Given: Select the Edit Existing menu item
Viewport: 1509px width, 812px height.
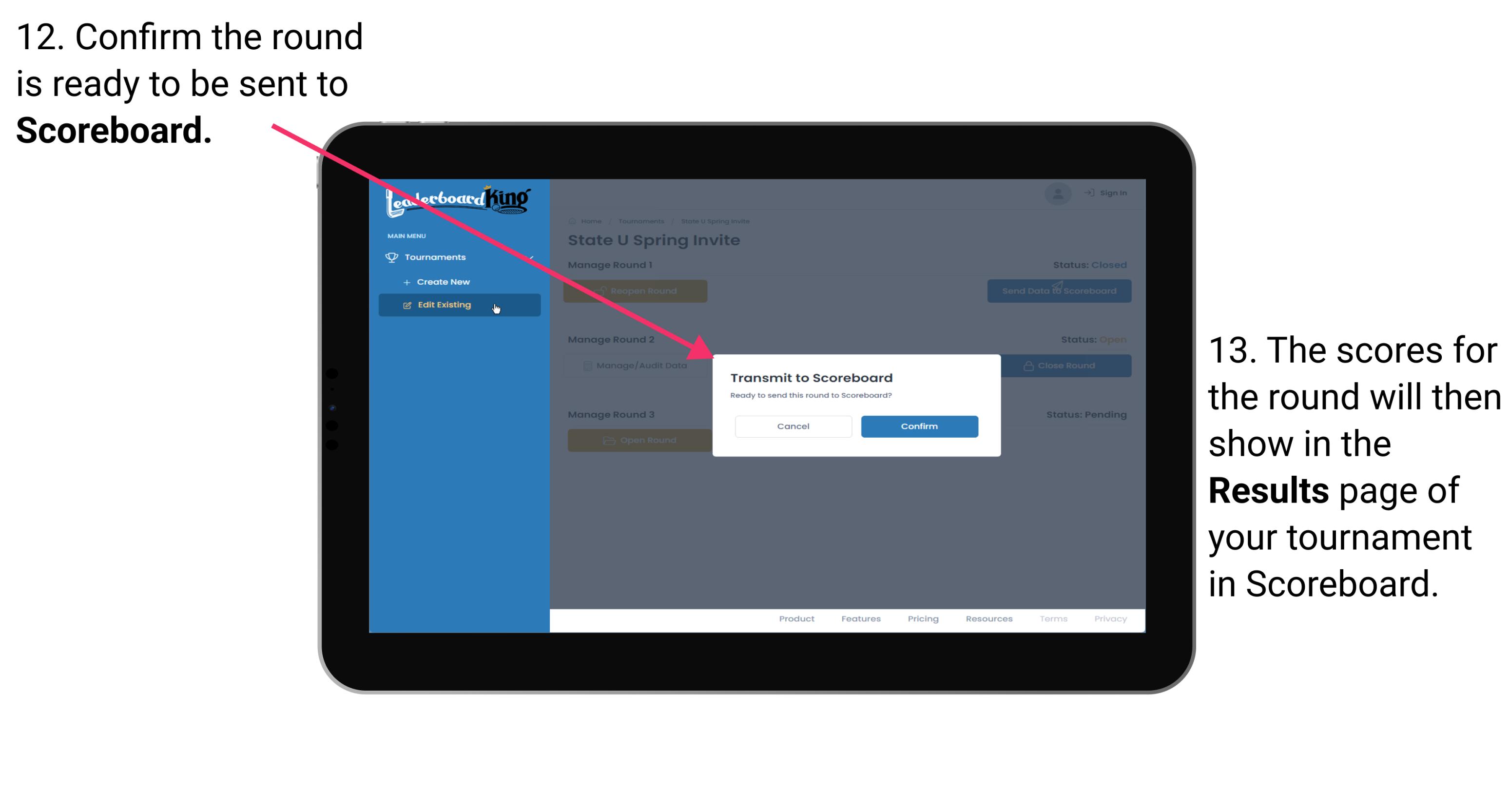Looking at the screenshot, I should click(x=458, y=305).
